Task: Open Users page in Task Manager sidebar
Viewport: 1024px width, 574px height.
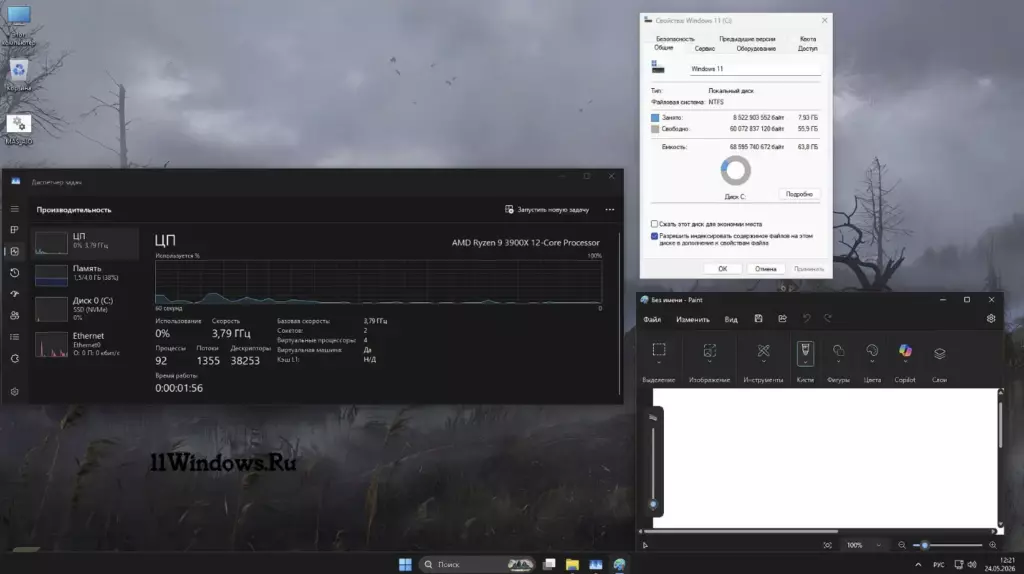Action: click(x=14, y=315)
